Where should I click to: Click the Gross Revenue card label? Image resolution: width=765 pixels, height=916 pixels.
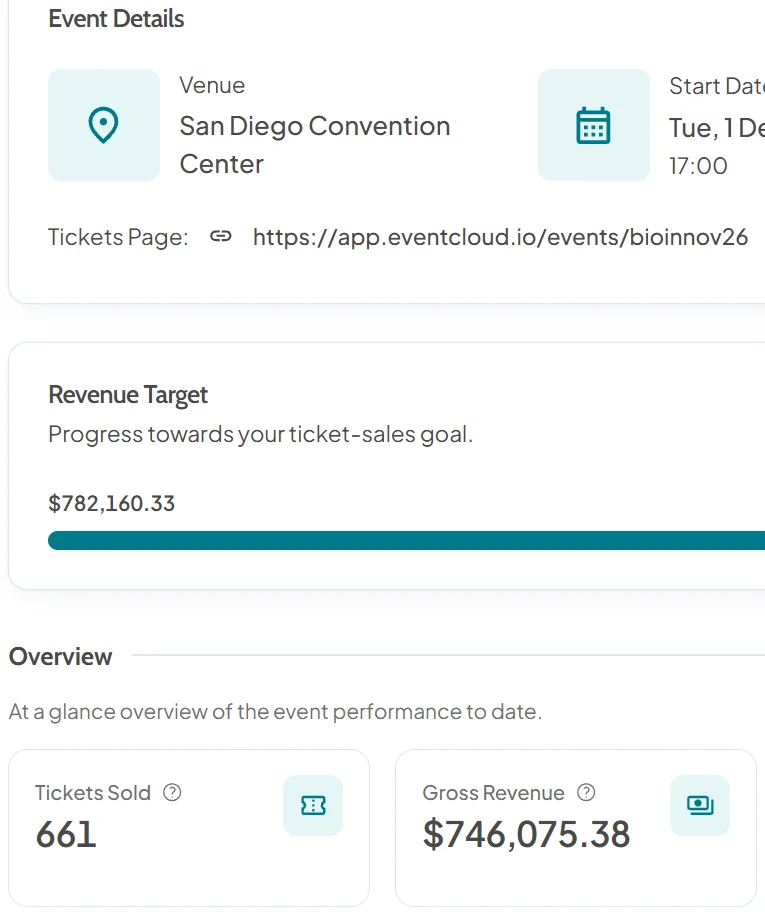tap(493, 793)
